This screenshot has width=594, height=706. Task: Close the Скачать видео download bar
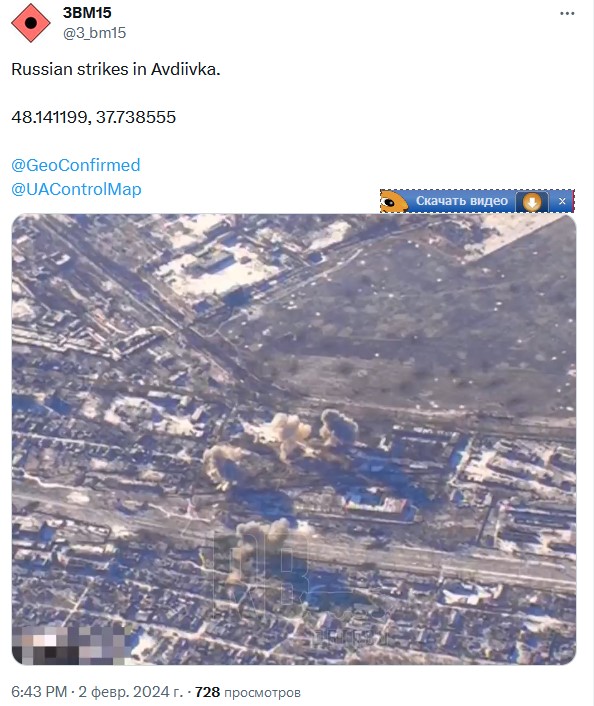pos(562,201)
